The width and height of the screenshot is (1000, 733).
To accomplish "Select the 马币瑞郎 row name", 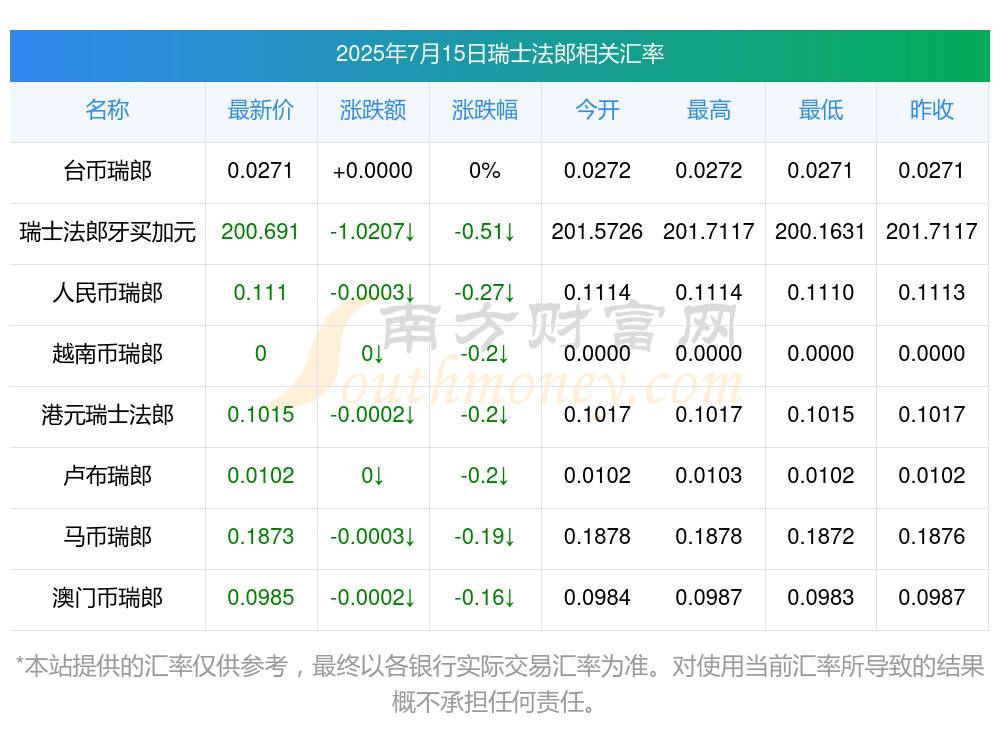I will (x=107, y=537).
